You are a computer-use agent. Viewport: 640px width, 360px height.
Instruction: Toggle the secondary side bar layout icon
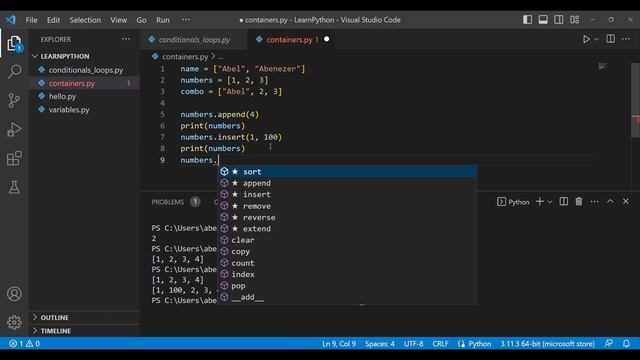(x=559, y=20)
